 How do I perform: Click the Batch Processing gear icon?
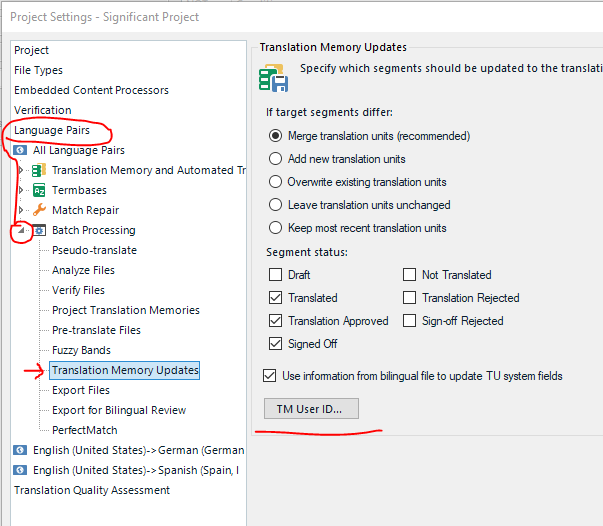[x=39, y=230]
